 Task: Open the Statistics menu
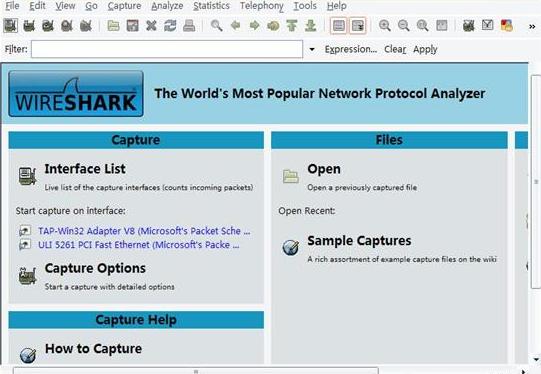click(x=211, y=6)
